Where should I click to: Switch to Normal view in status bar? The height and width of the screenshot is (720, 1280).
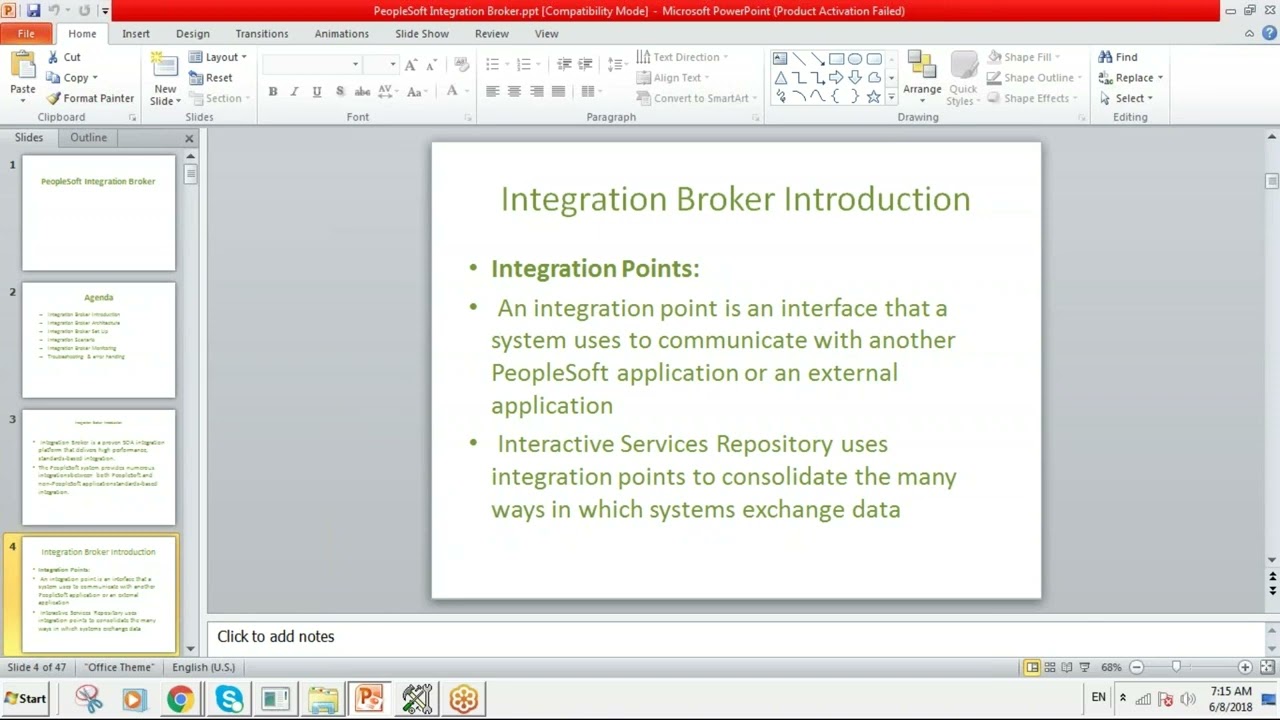click(x=1032, y=667)
